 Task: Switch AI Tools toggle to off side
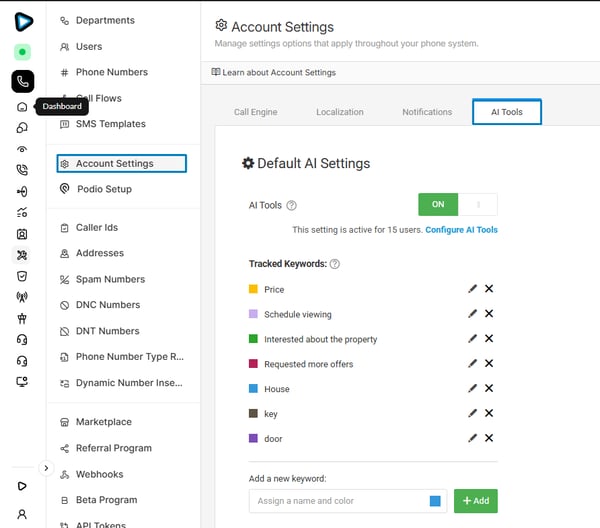[x=478, y=204]
